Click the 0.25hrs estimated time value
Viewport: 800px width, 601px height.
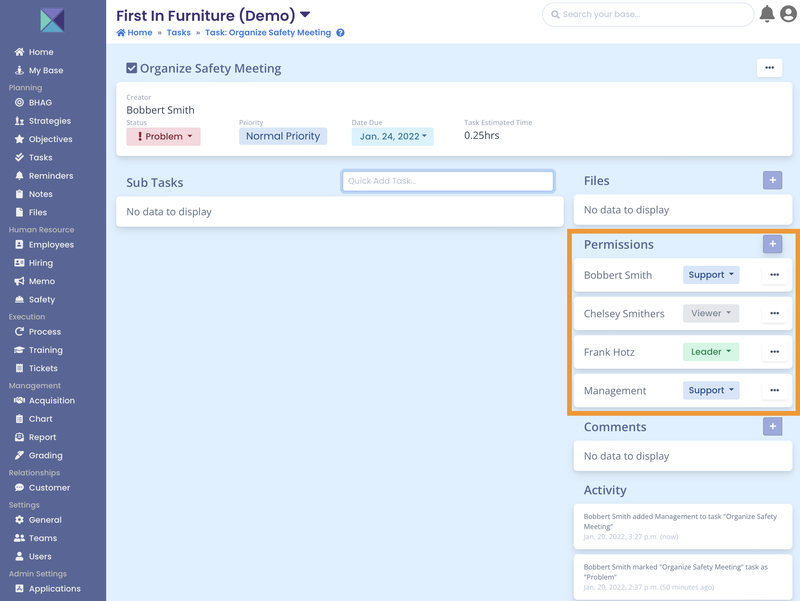pos(482,135)
